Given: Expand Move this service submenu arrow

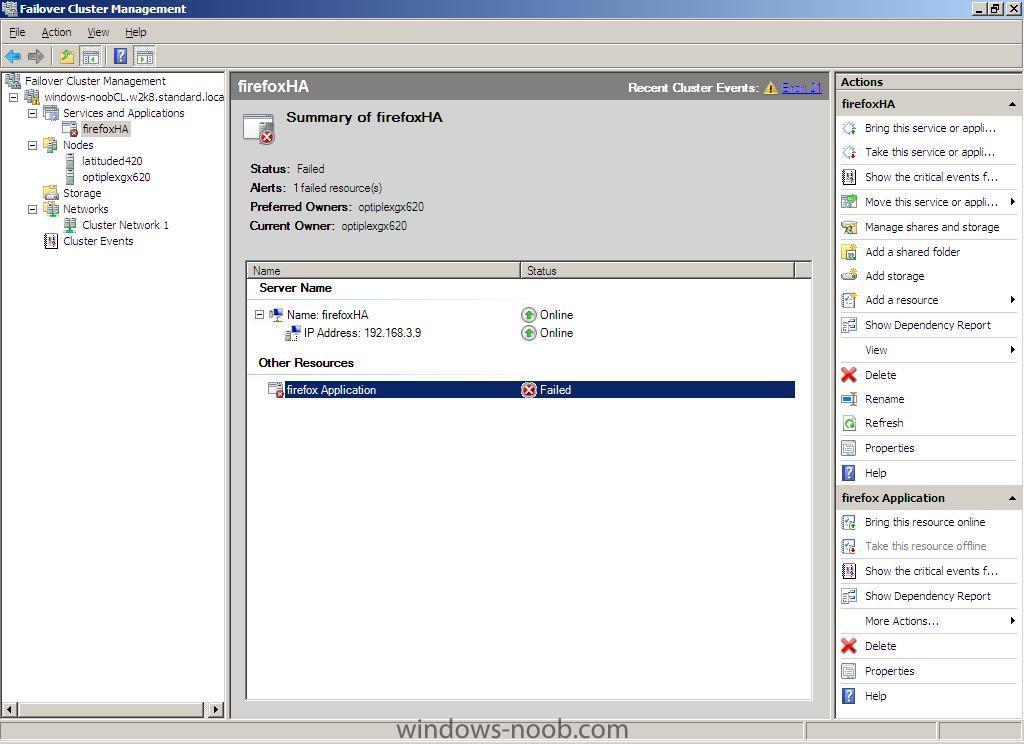Looking at the screenshot, I should click(1012, 202).
